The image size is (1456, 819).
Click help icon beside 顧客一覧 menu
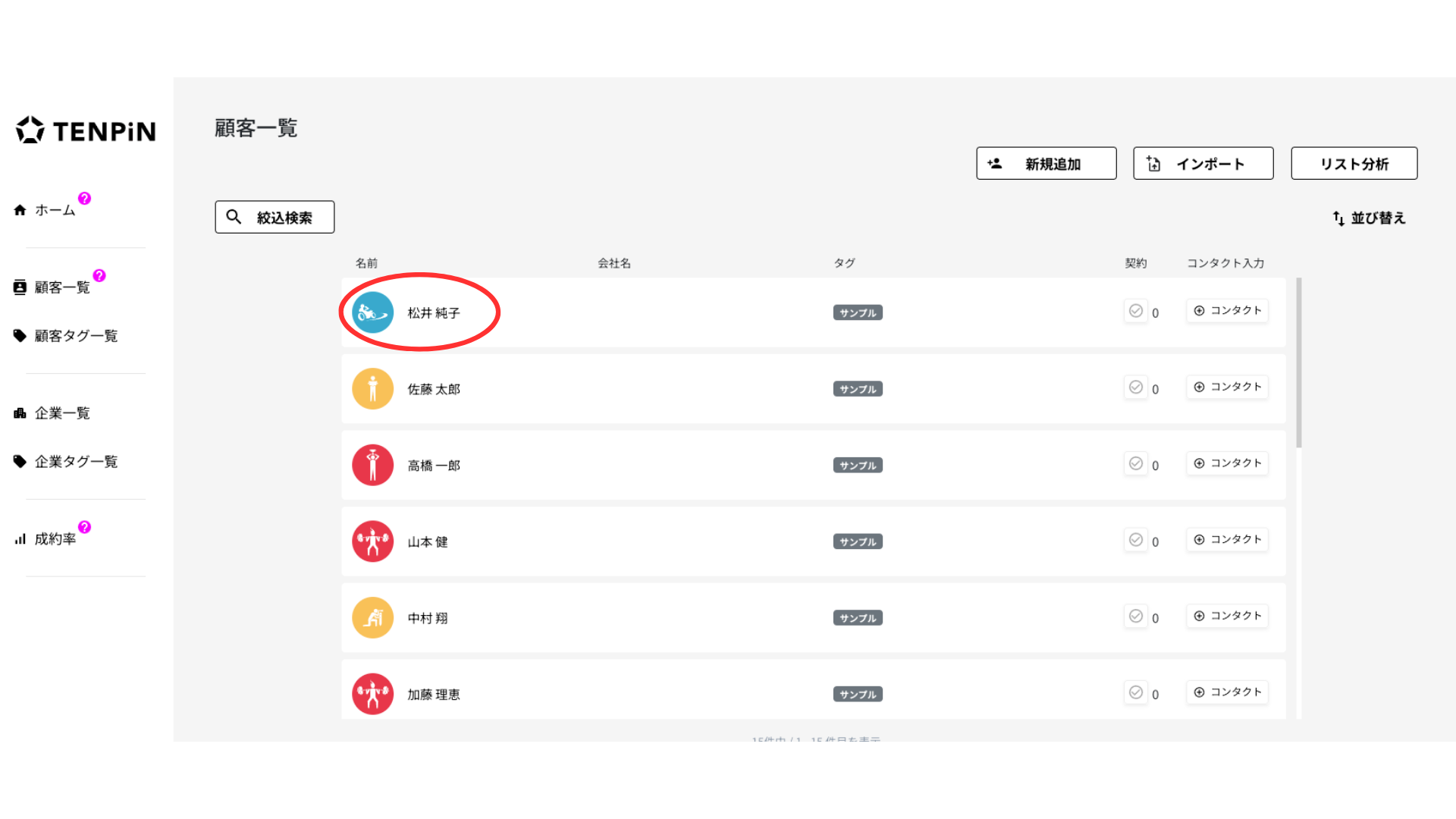click(x=99, y=276)
